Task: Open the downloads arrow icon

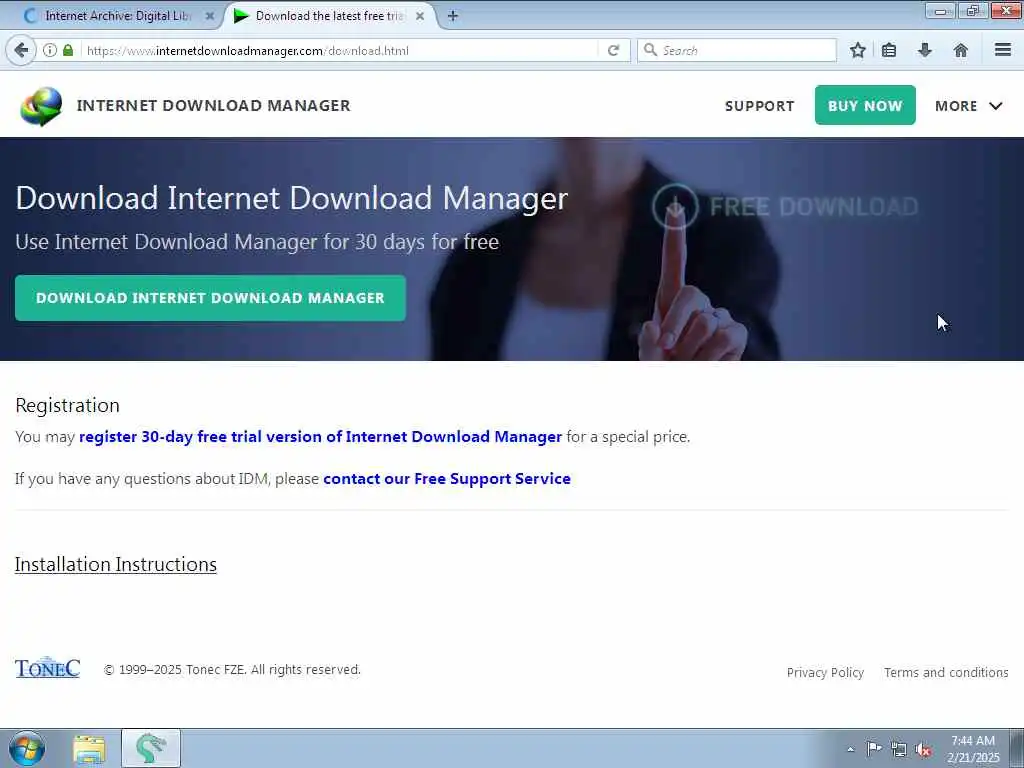Action: tap(925, 50)
